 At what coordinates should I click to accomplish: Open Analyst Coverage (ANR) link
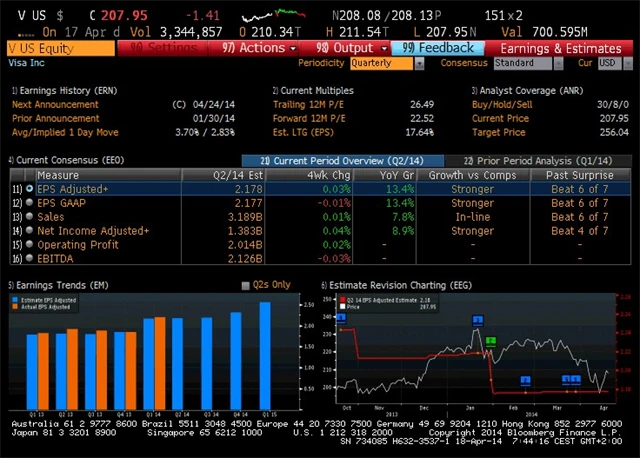pos(519,90)
